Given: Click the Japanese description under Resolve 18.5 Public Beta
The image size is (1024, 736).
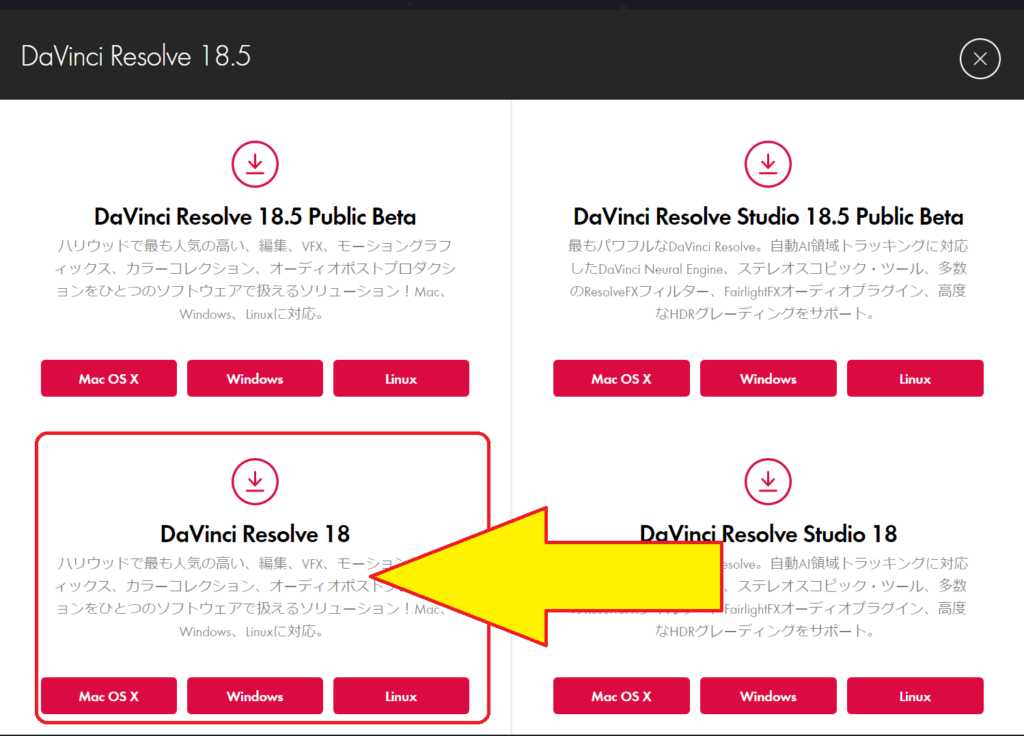Looking at the screenshot, I should (255, 280).
